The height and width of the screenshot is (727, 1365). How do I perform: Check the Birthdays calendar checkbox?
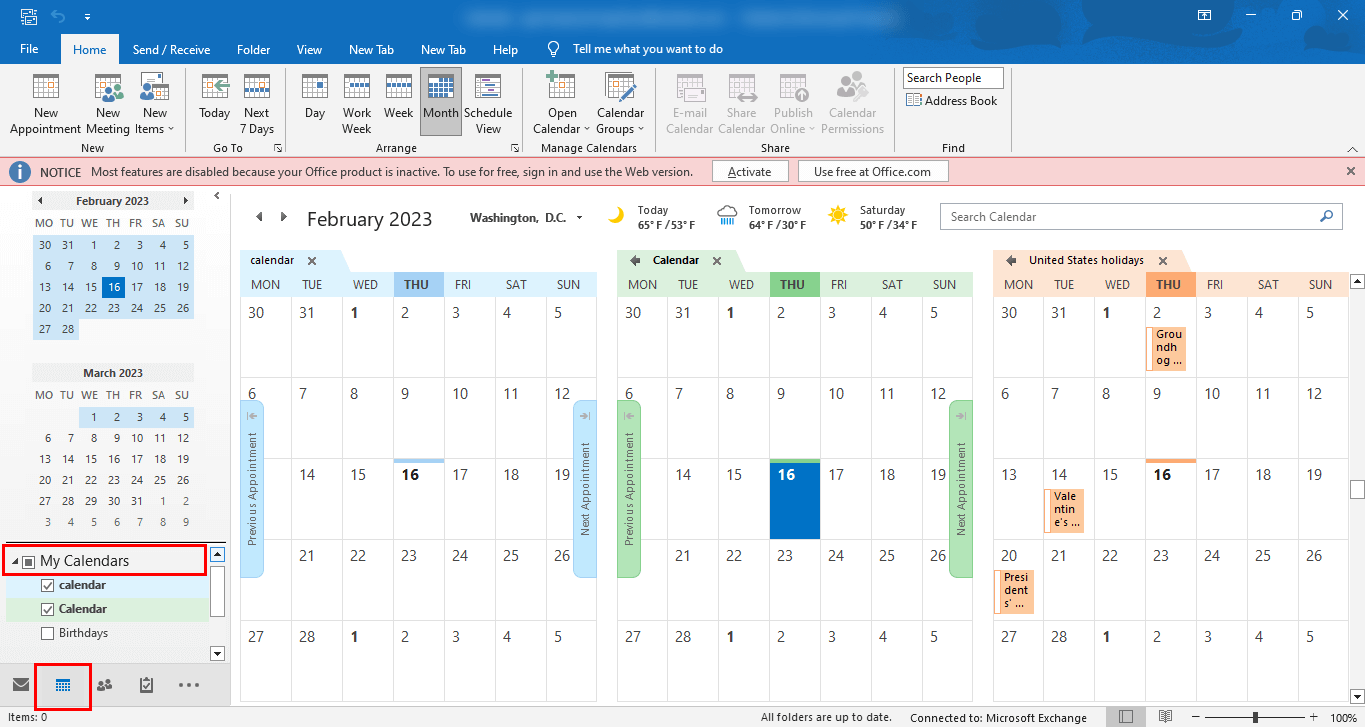47,633
